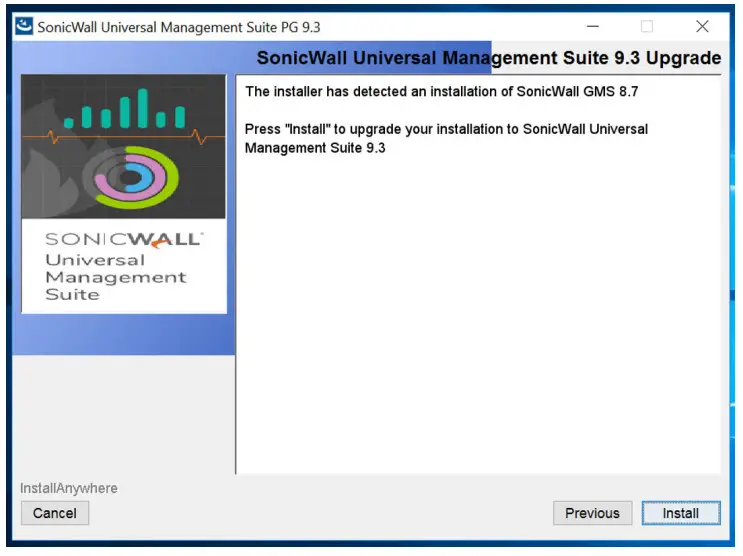This screenshot has width=743, height=556.
Task: Close the SonicWall installer window
Action: pos(702,27)
